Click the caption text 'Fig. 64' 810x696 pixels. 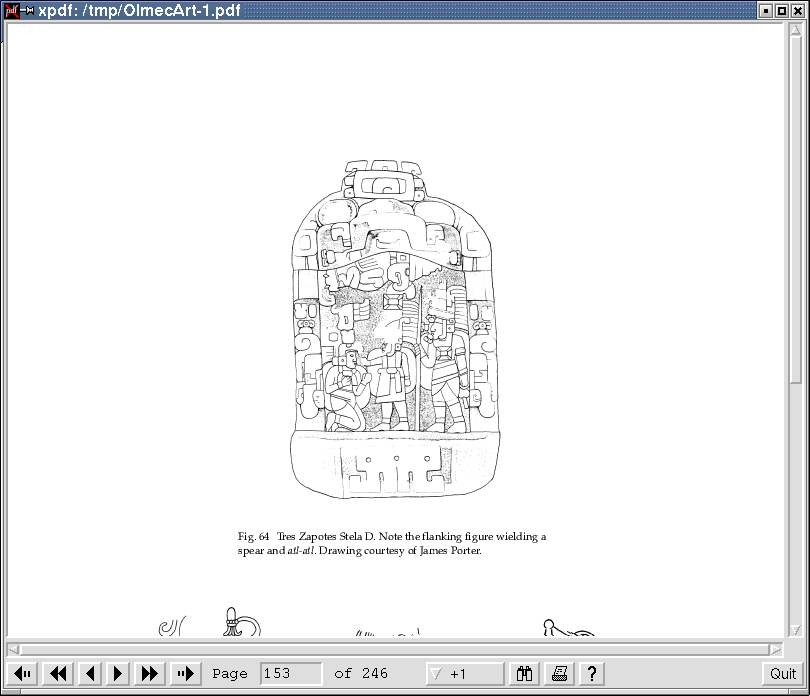pos(254,536)
